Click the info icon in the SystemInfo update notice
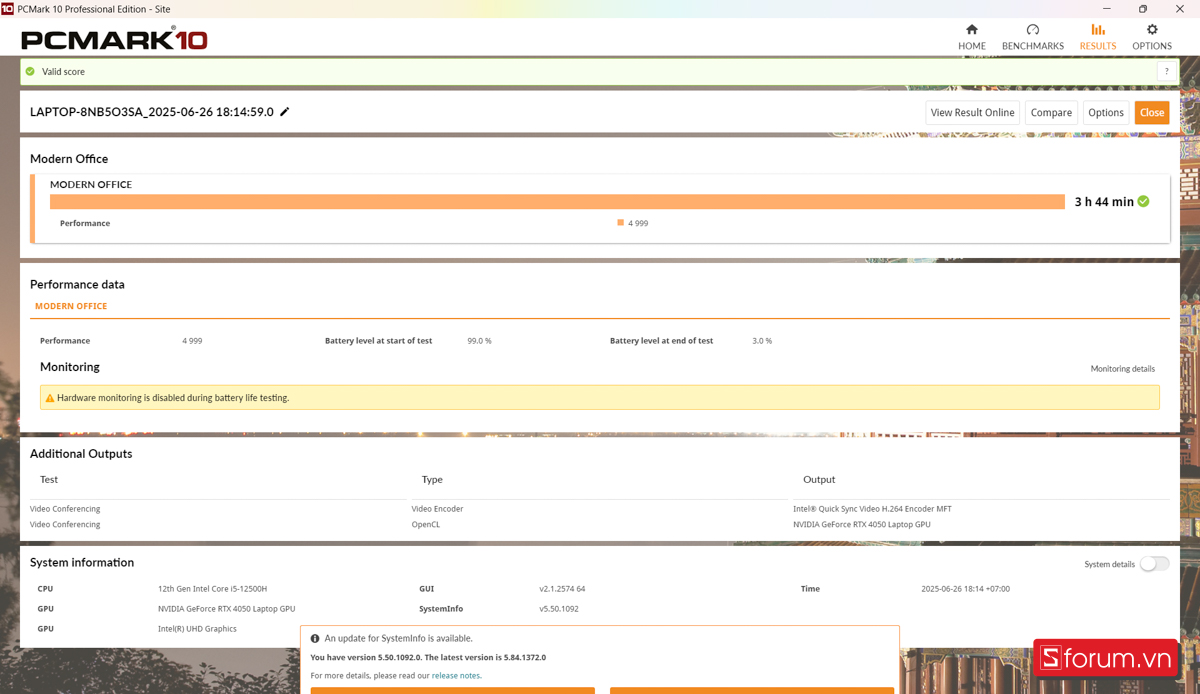 point(315,638)
